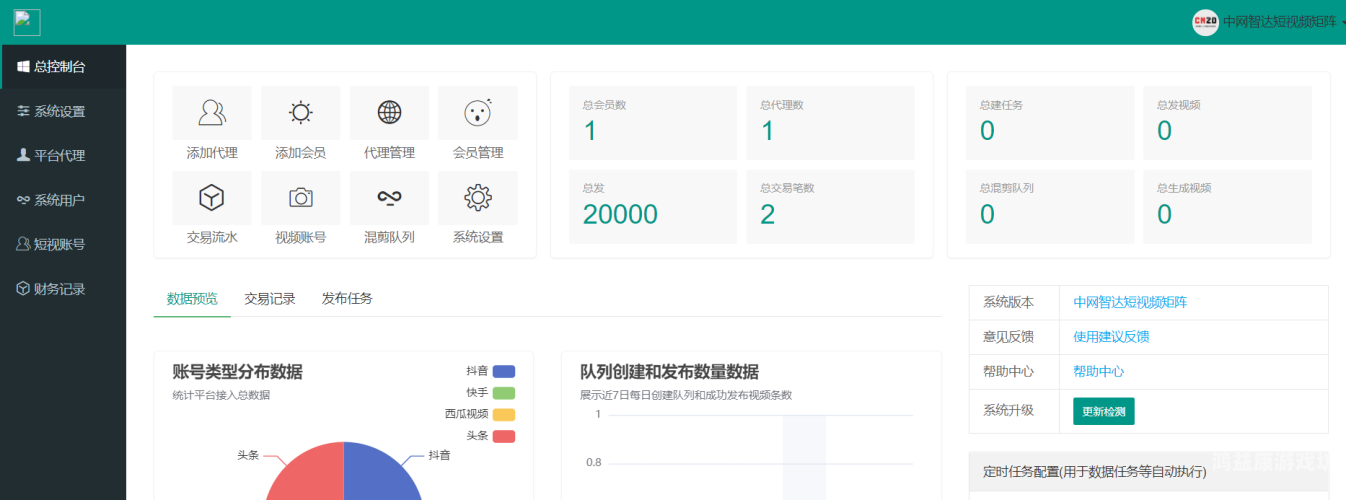Screen dimensions: 1346x500
Task: Click the 总交易笔数 stat card
Action: (830, 206)
